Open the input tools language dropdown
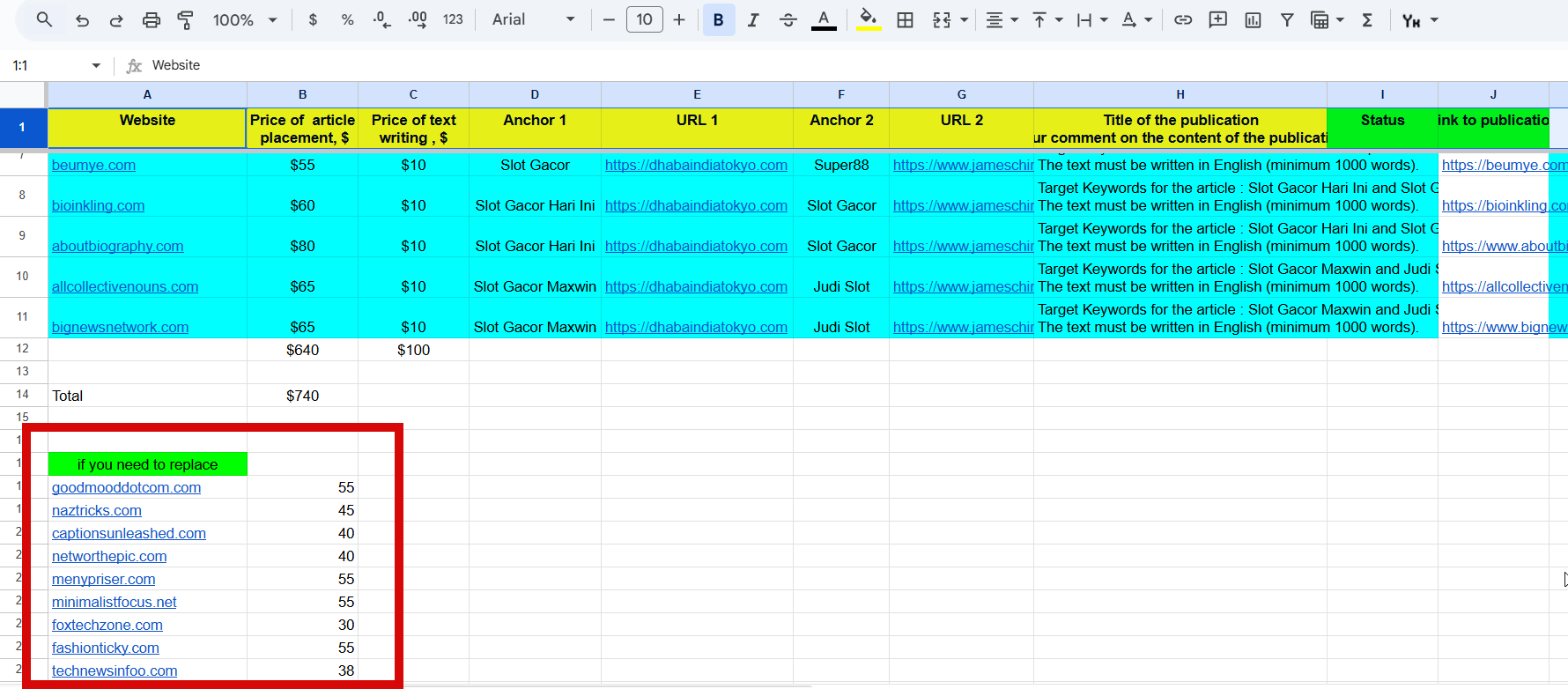Viewport: 1568px width, 689px height. (x=1420, y=19)
